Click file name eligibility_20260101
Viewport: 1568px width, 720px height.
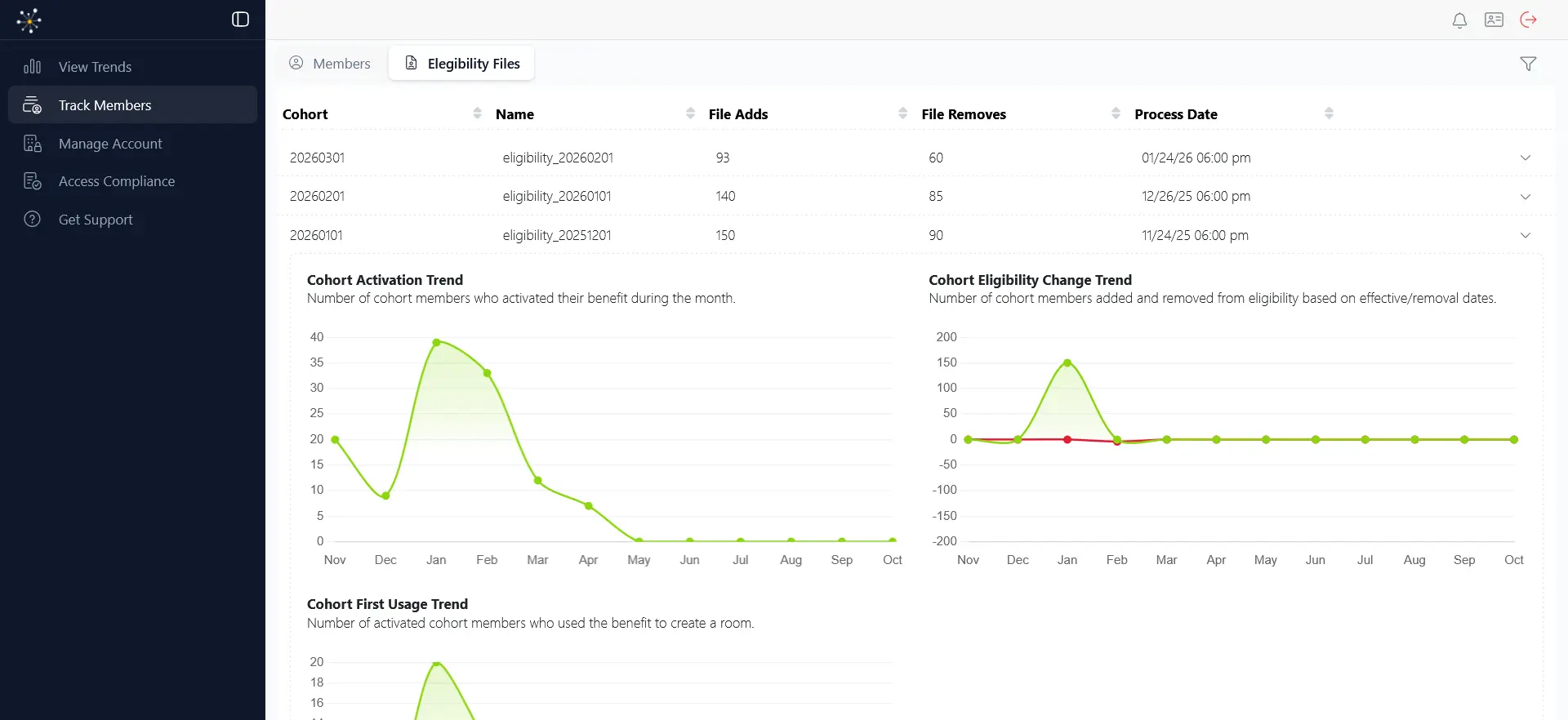[x=557, y=197]
